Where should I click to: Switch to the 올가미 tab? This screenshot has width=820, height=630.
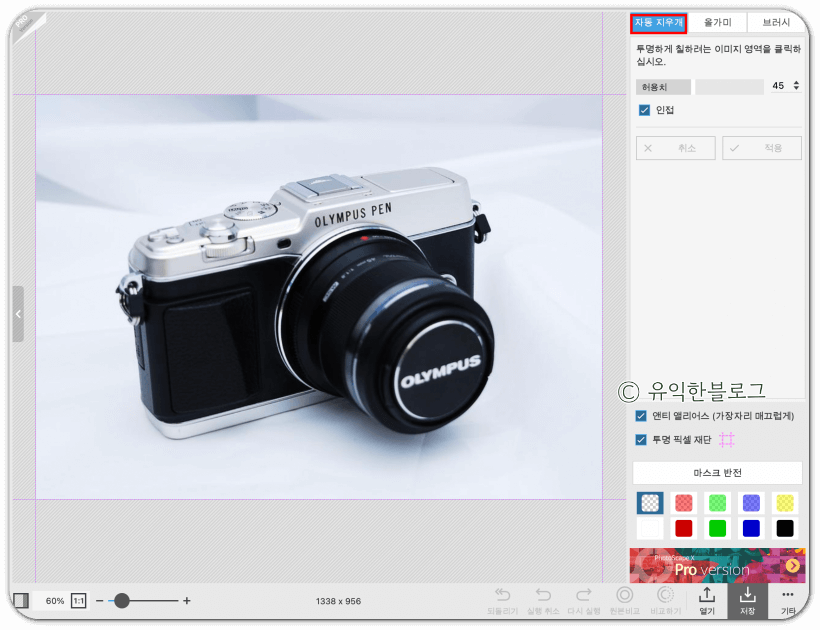pos(718,23)
